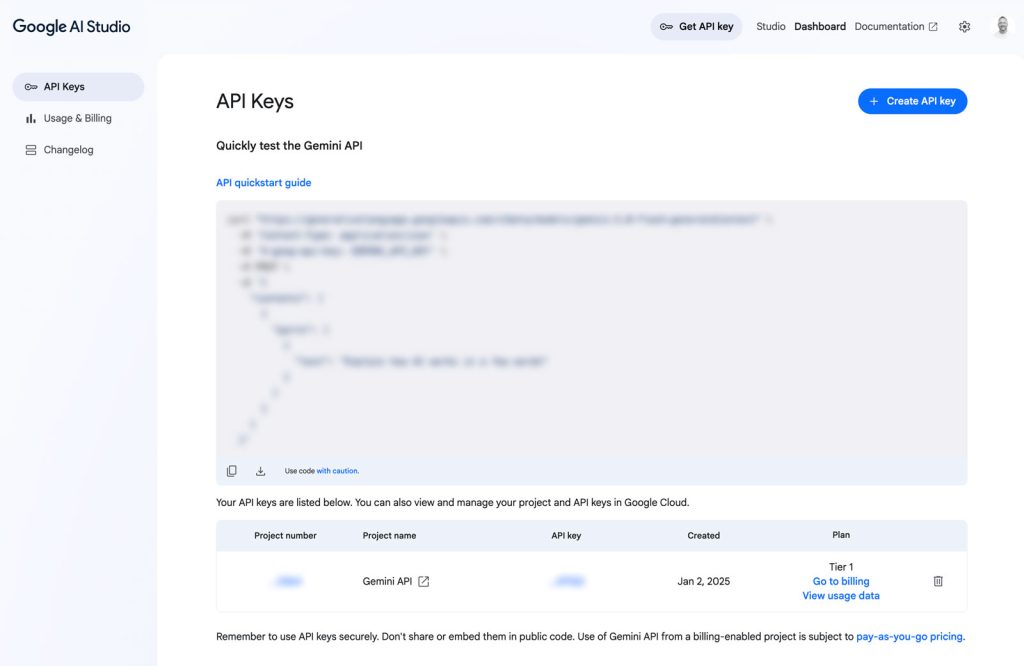
Task: Click the Project number column header
Action: (285, 535)
